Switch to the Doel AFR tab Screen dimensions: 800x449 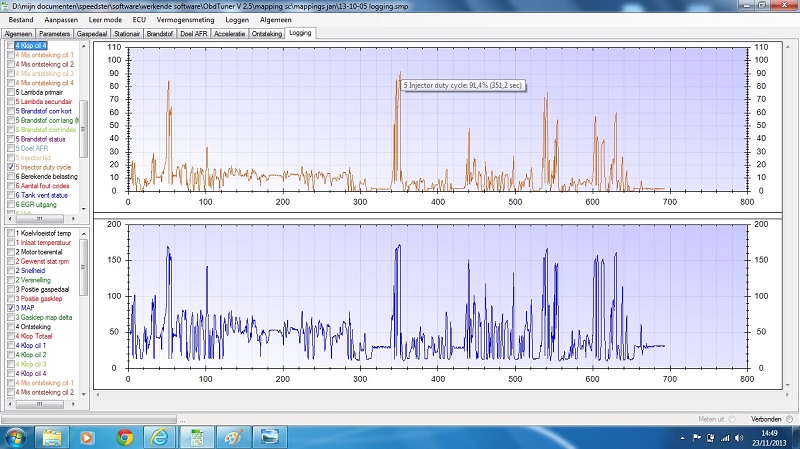[x=194, y=34]
